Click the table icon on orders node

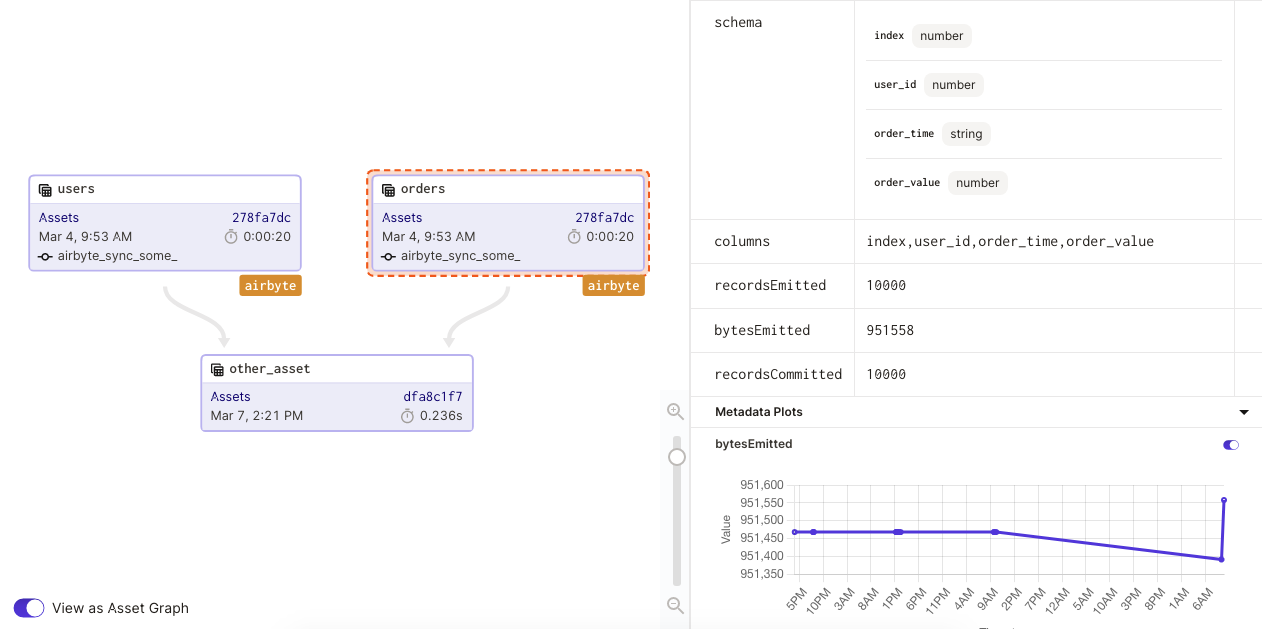[388, 190]
